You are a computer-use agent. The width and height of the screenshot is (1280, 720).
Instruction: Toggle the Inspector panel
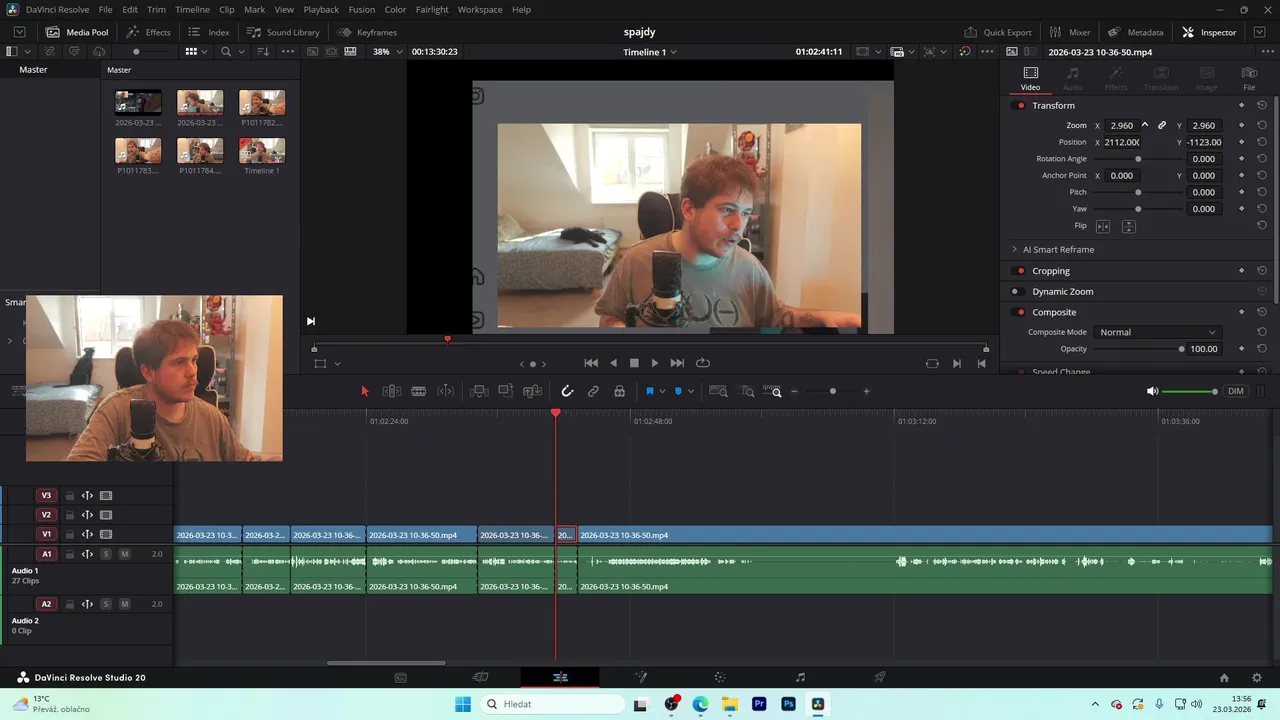pos(1209,32)
